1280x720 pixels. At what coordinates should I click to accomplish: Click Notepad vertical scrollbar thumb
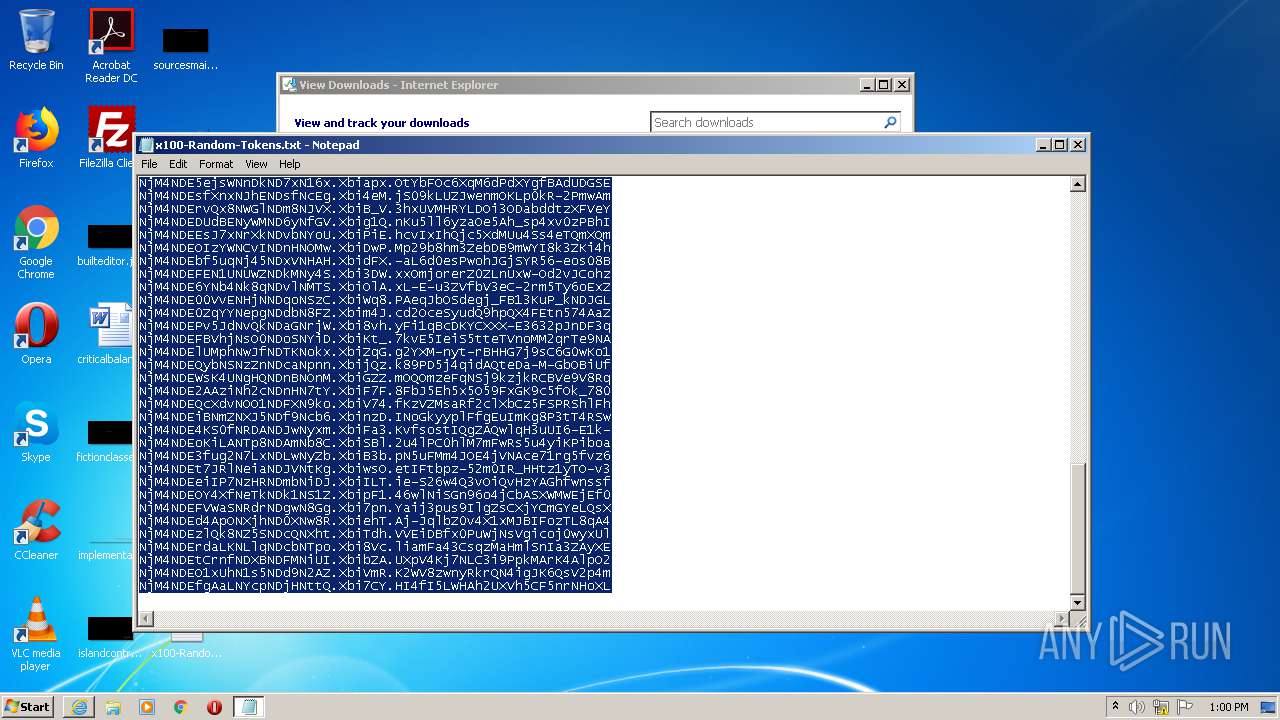[1077, 529]
